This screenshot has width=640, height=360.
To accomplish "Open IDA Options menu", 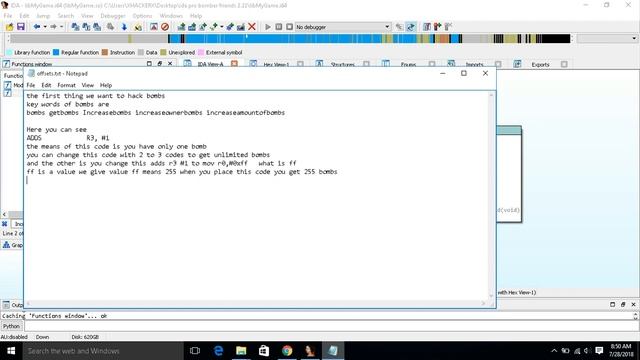I will 142,16.
